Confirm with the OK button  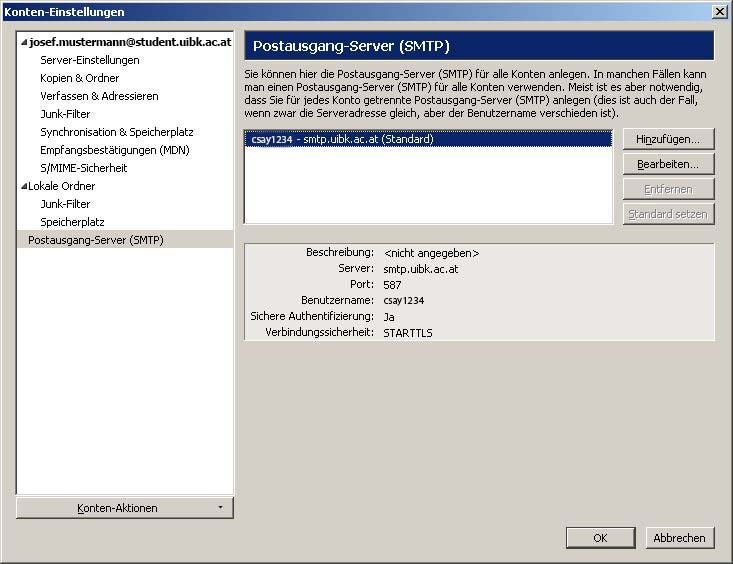[601, 538]
